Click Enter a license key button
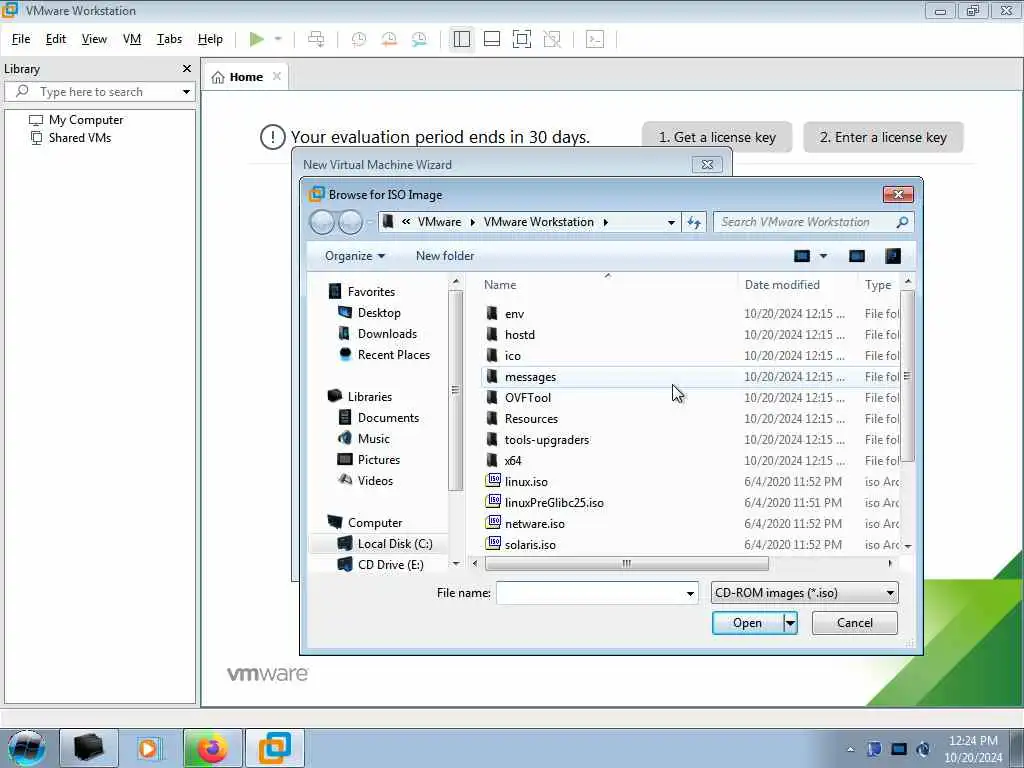The height and width of the screenshot is (768, 1024). click(883, 137)
